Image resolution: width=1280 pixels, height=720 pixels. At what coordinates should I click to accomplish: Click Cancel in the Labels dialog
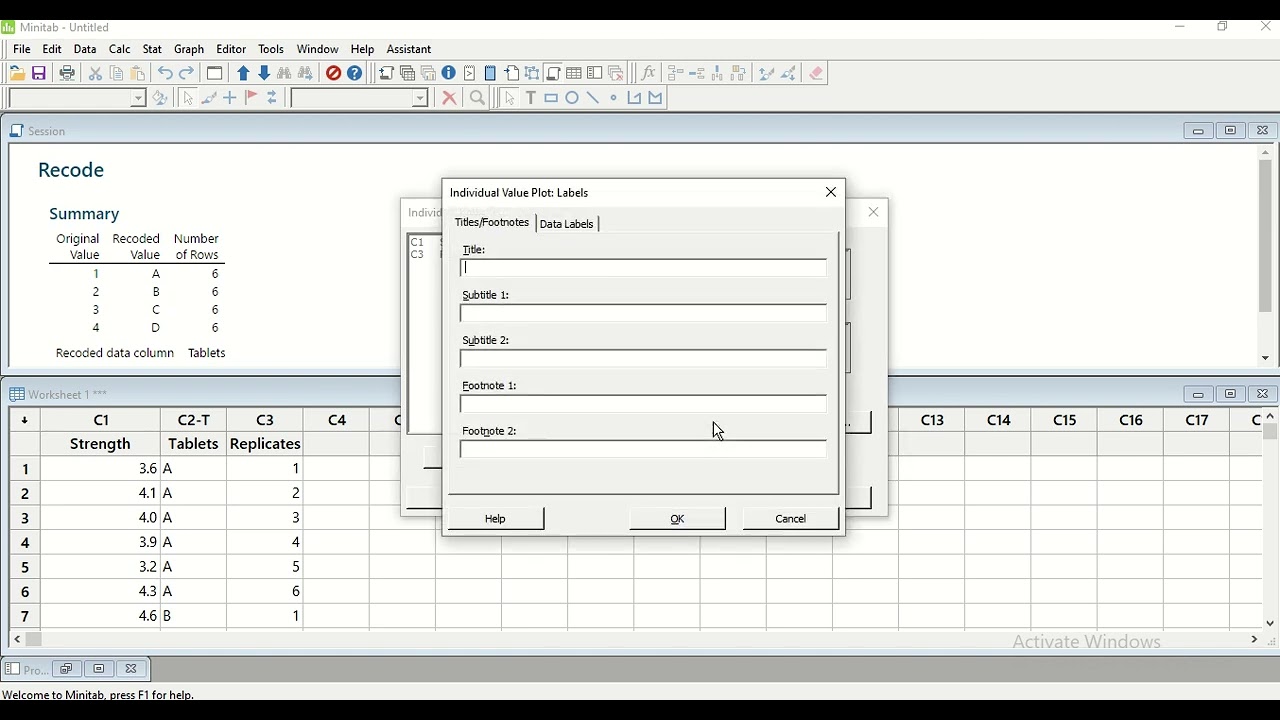[791, 519]
